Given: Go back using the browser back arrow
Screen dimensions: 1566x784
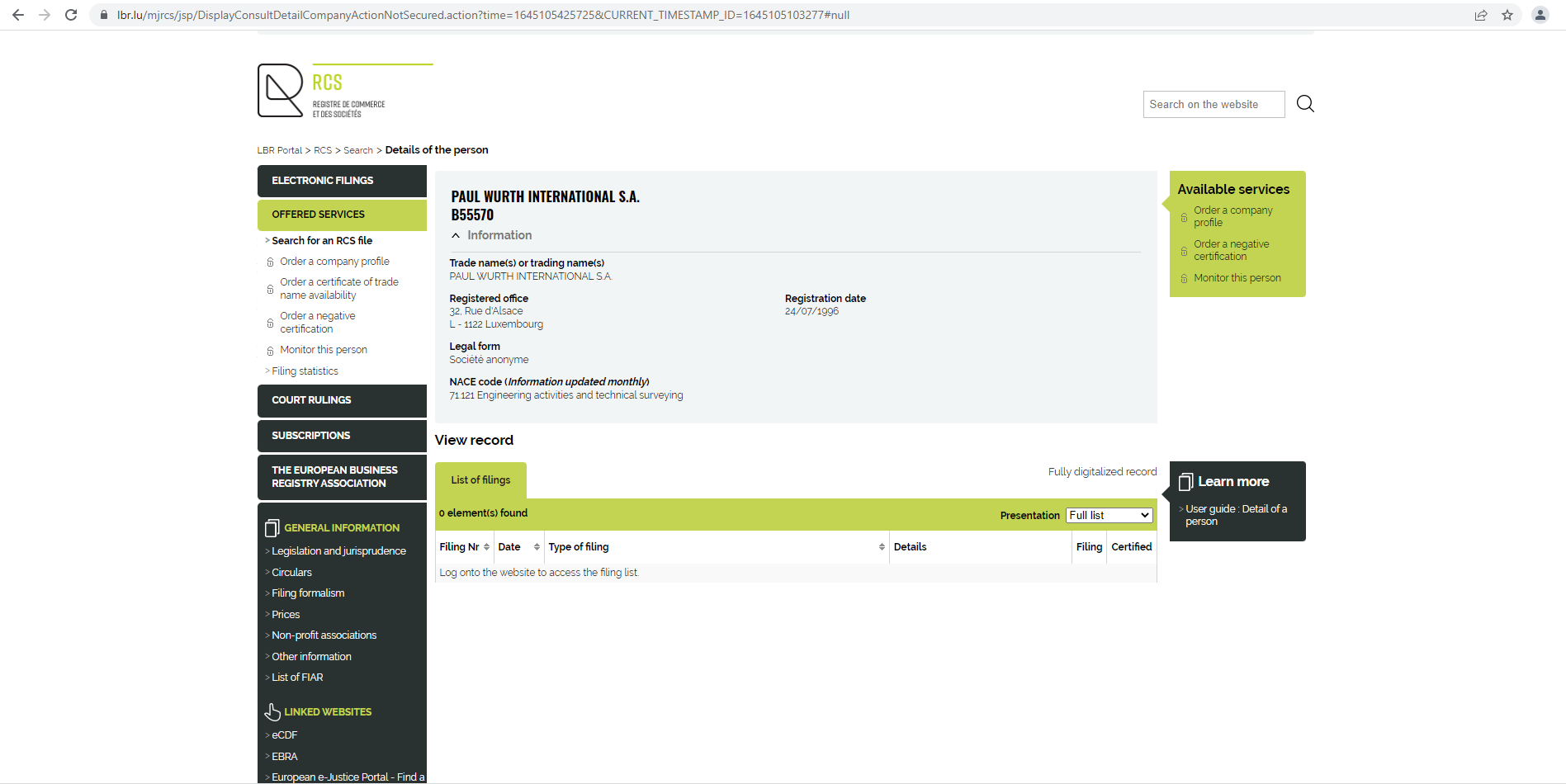Looking at the screenshot, I should pyautogui.click(x=18, y=15).
